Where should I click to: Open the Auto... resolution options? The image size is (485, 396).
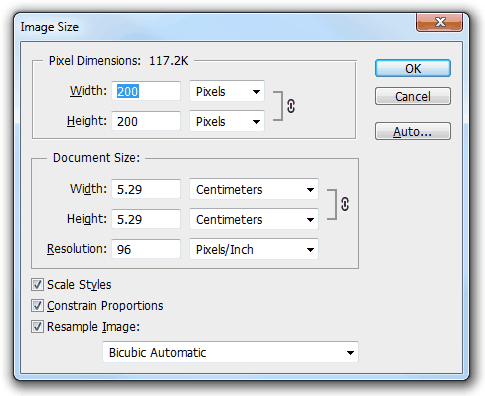point(413,131)
